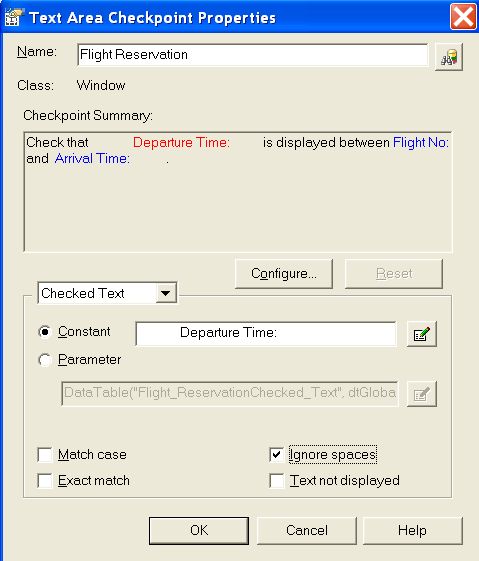Click the Class: label
Viewport: 479px width, 561px height.
coord(35,86)
